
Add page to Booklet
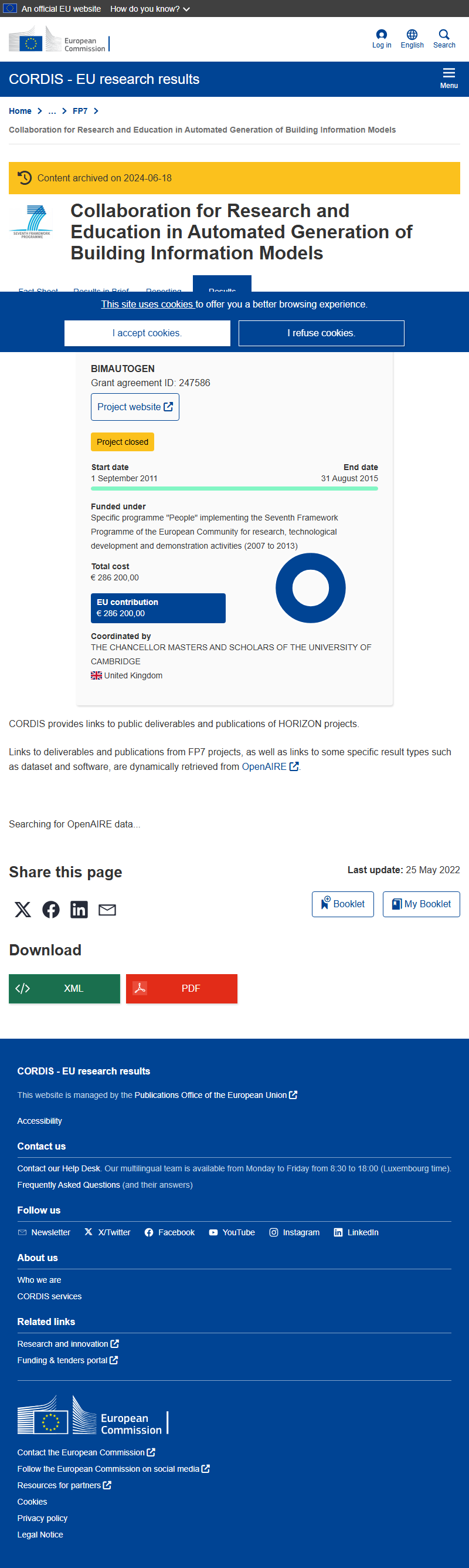[x=342, y=904]
